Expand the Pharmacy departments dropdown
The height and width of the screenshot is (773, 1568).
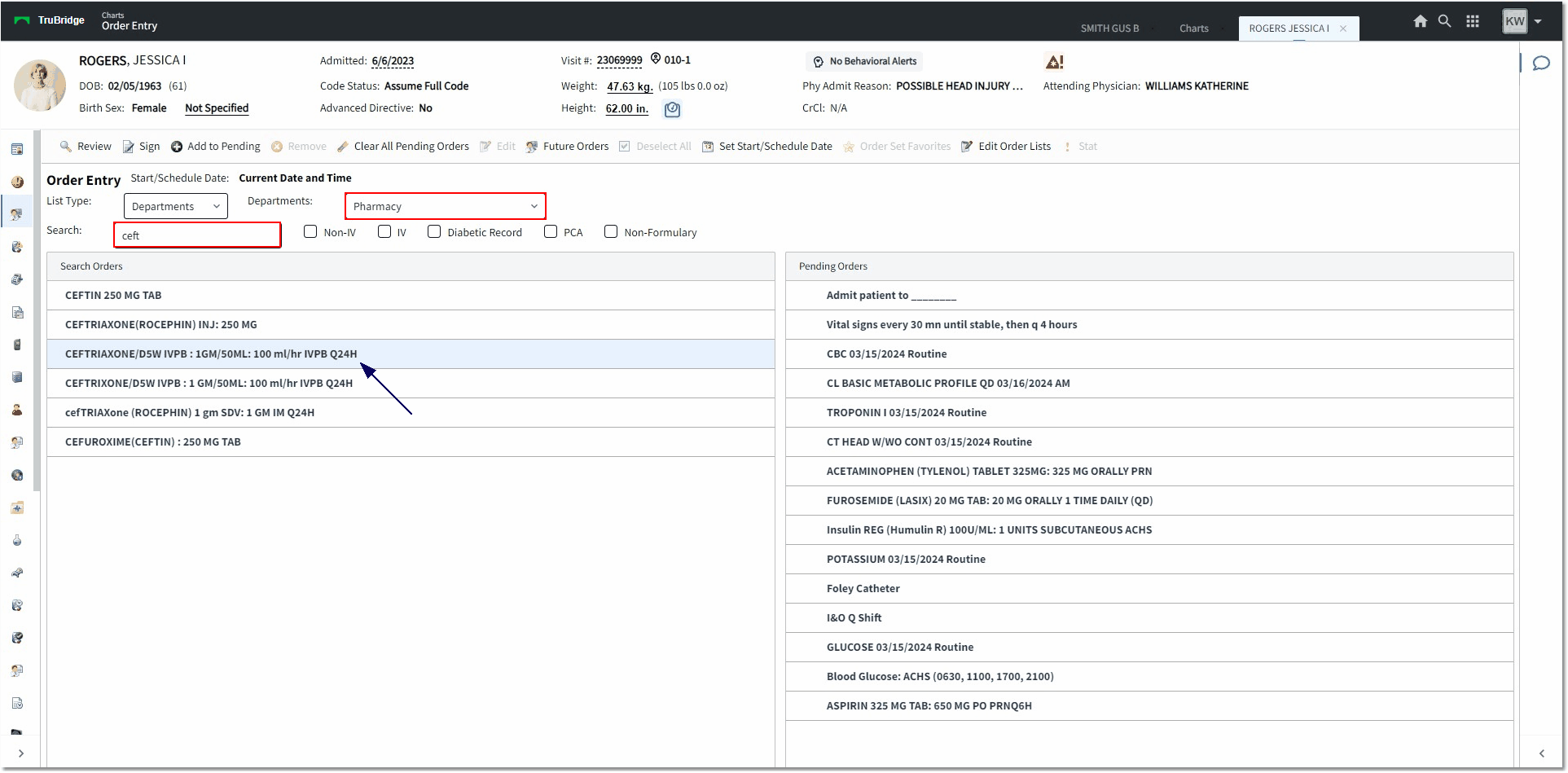point(445,206)
